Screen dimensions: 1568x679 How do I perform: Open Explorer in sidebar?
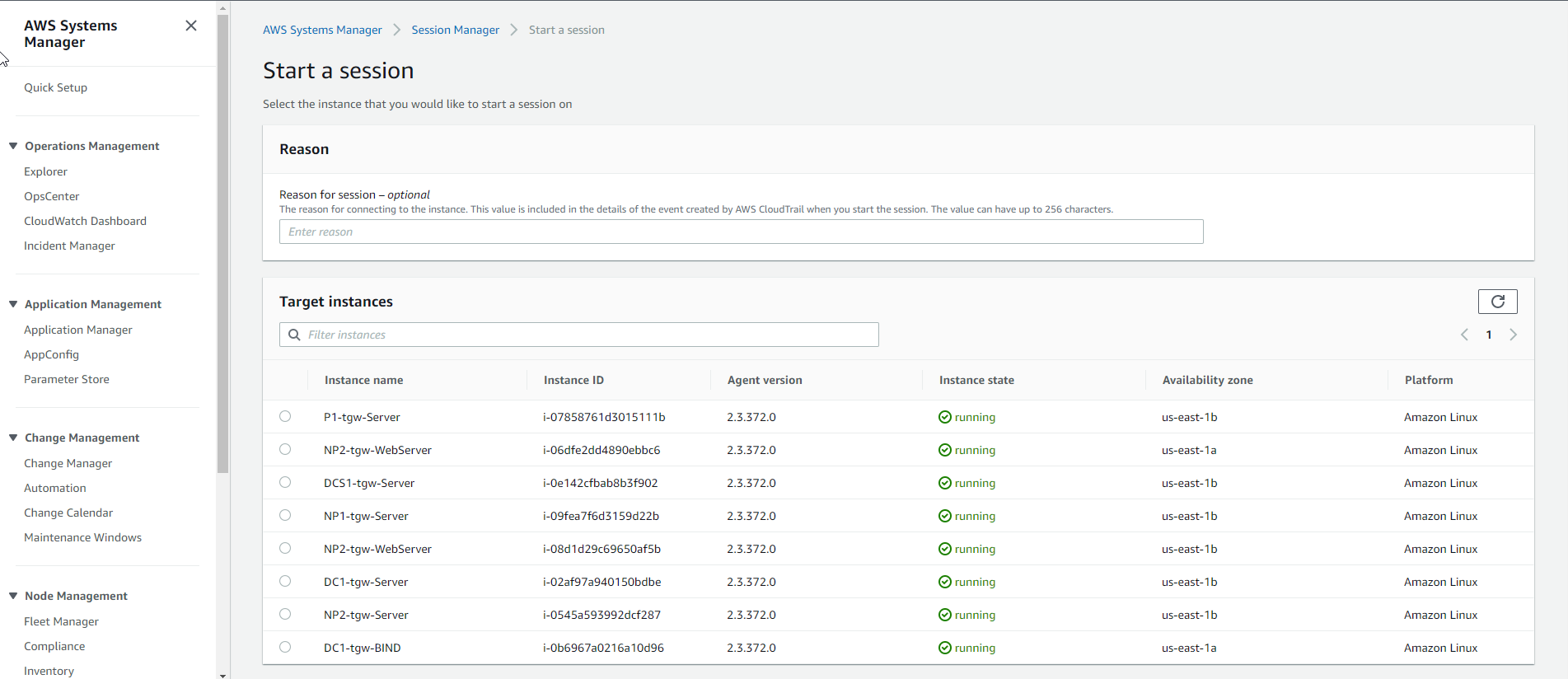(x=45, y=171)
